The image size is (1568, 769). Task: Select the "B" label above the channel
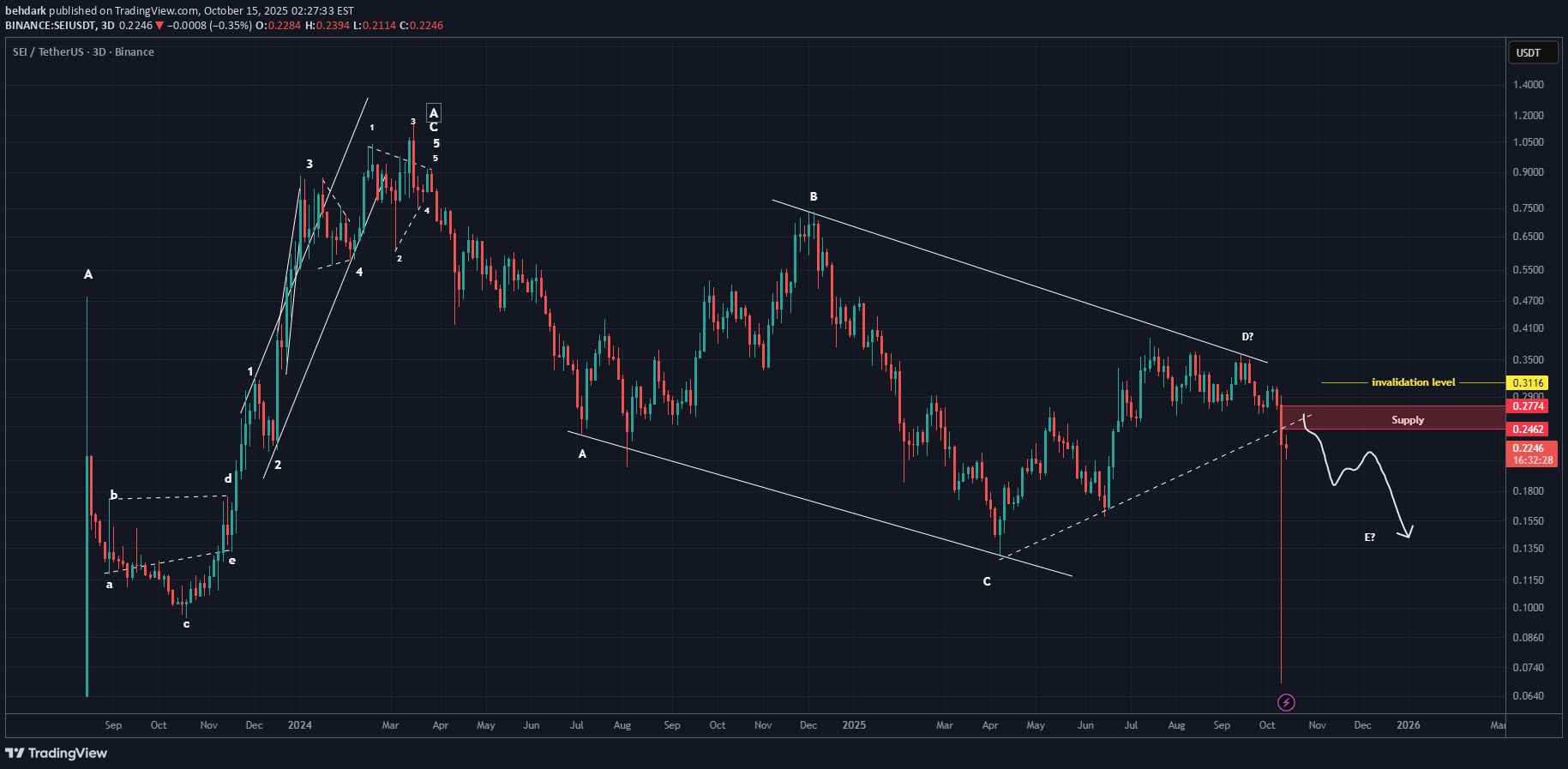813,197
